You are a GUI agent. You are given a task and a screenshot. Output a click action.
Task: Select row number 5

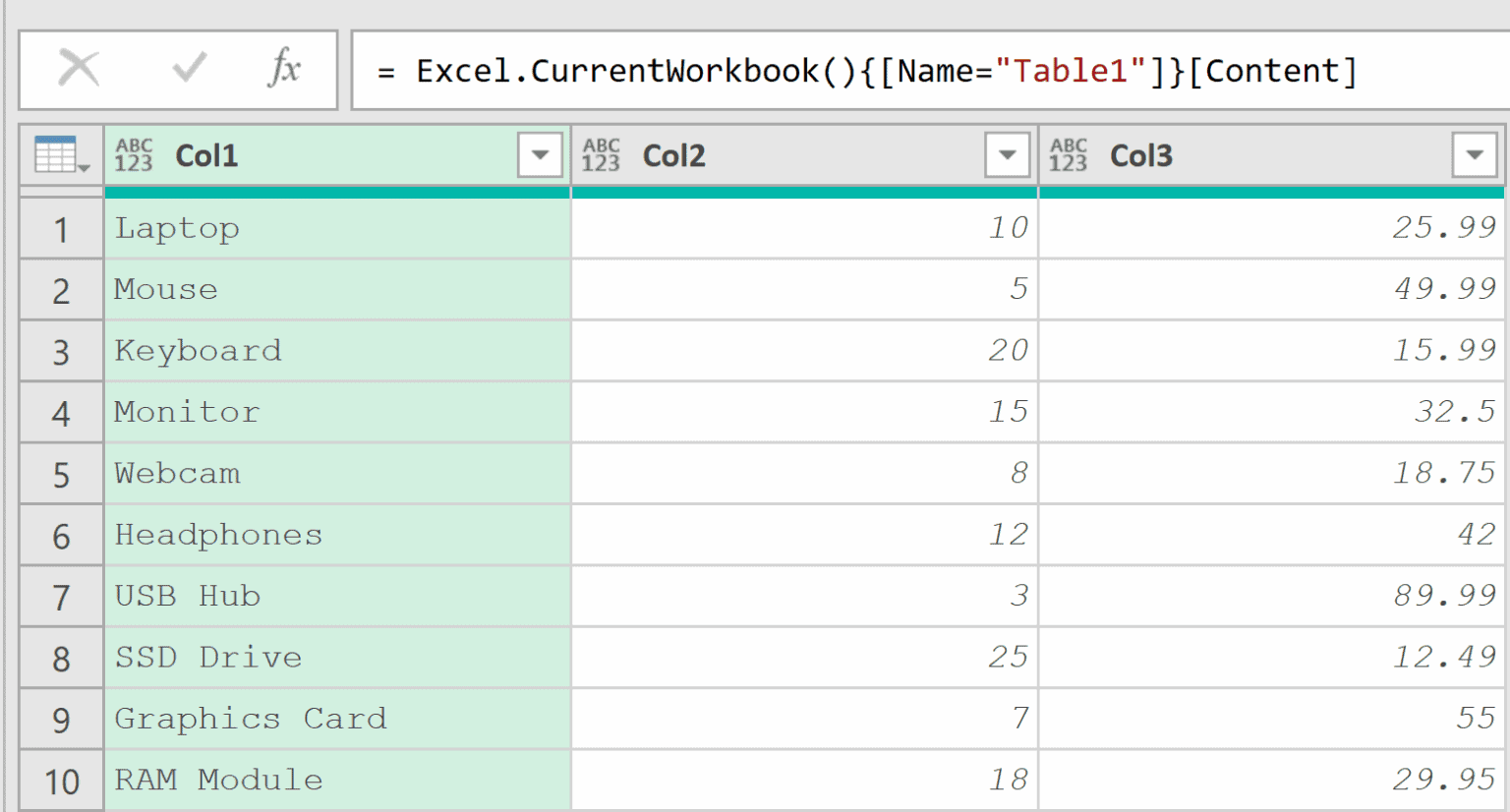(x=61, y=473)
